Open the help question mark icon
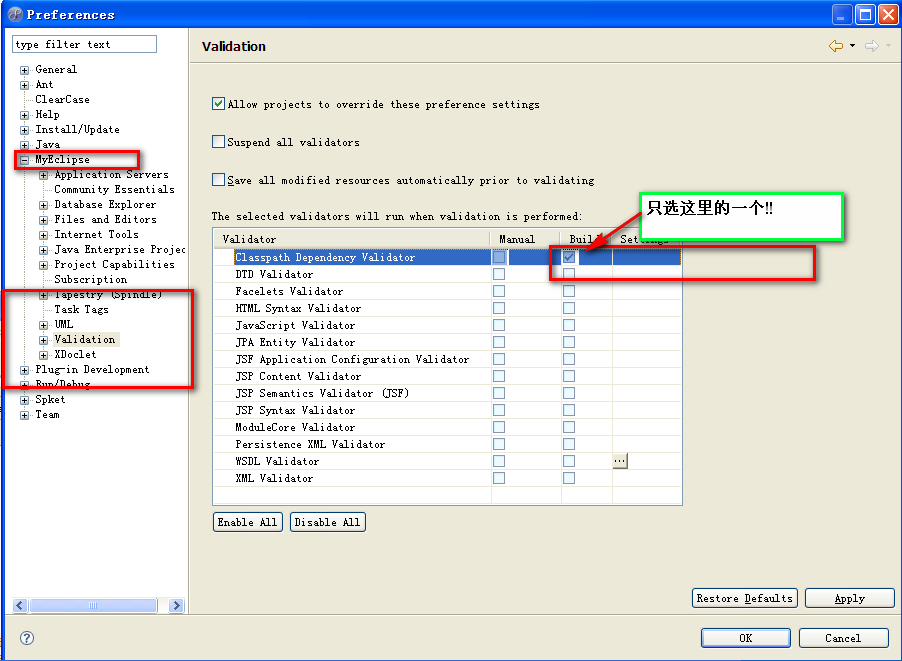This screenshot has height=661, width=902. (x=26, y=637)
